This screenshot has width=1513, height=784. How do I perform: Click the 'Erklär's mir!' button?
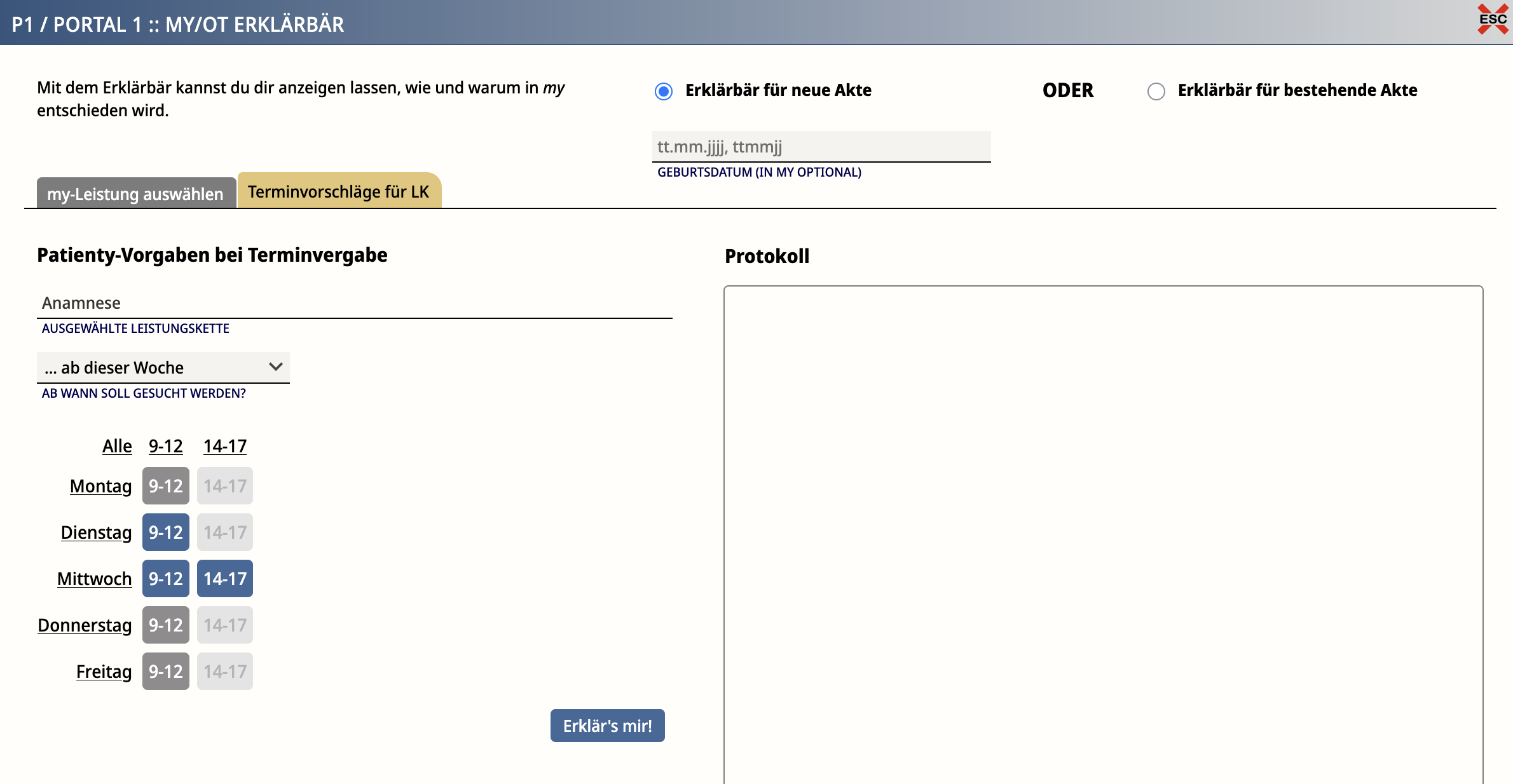pos(607,726)
